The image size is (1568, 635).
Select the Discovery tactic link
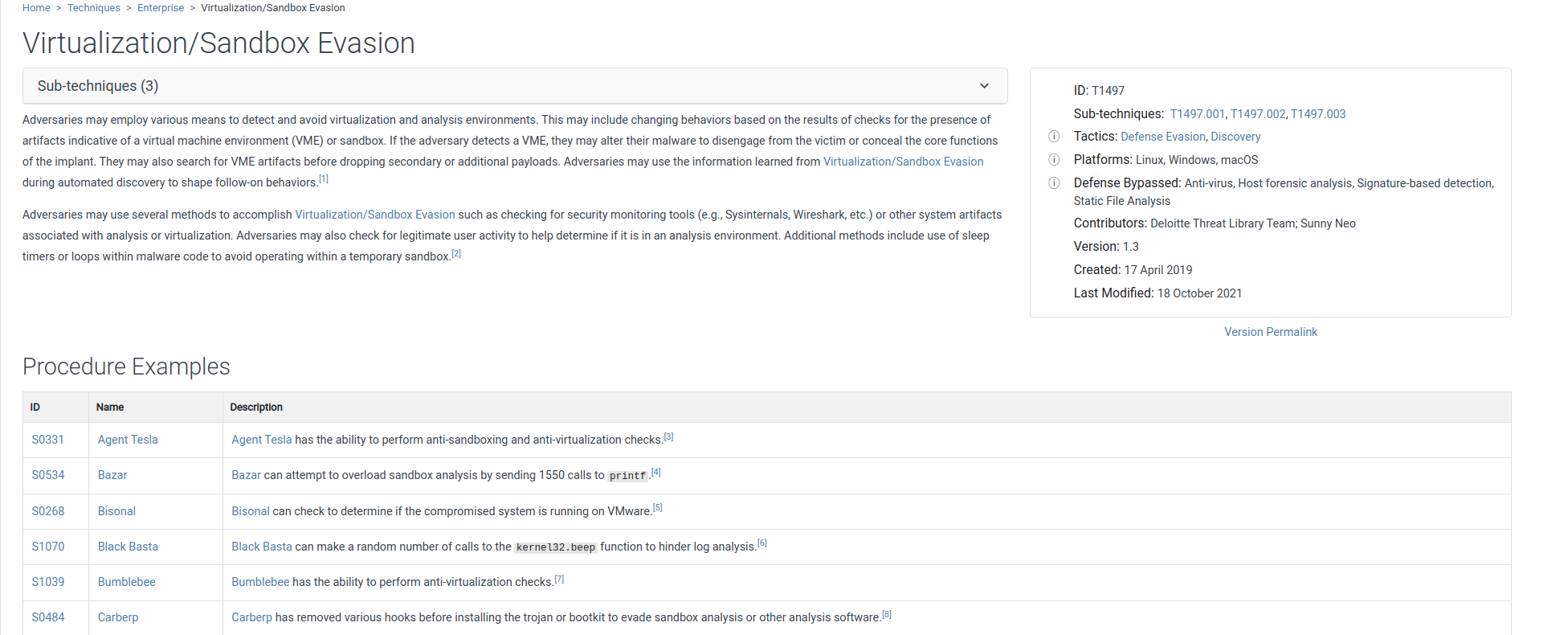[1235, 137]
